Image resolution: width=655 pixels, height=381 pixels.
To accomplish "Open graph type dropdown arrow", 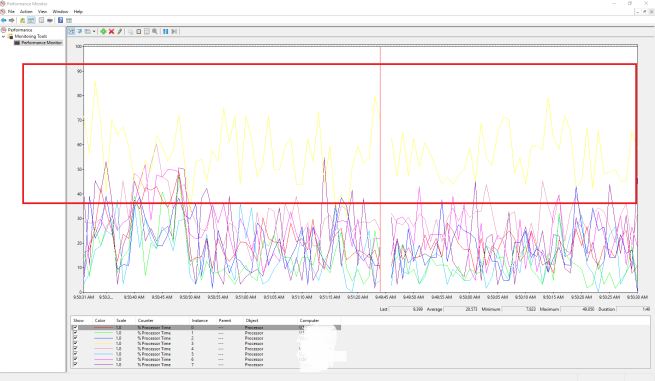I will pyautogui.click(x=94, y=31).
